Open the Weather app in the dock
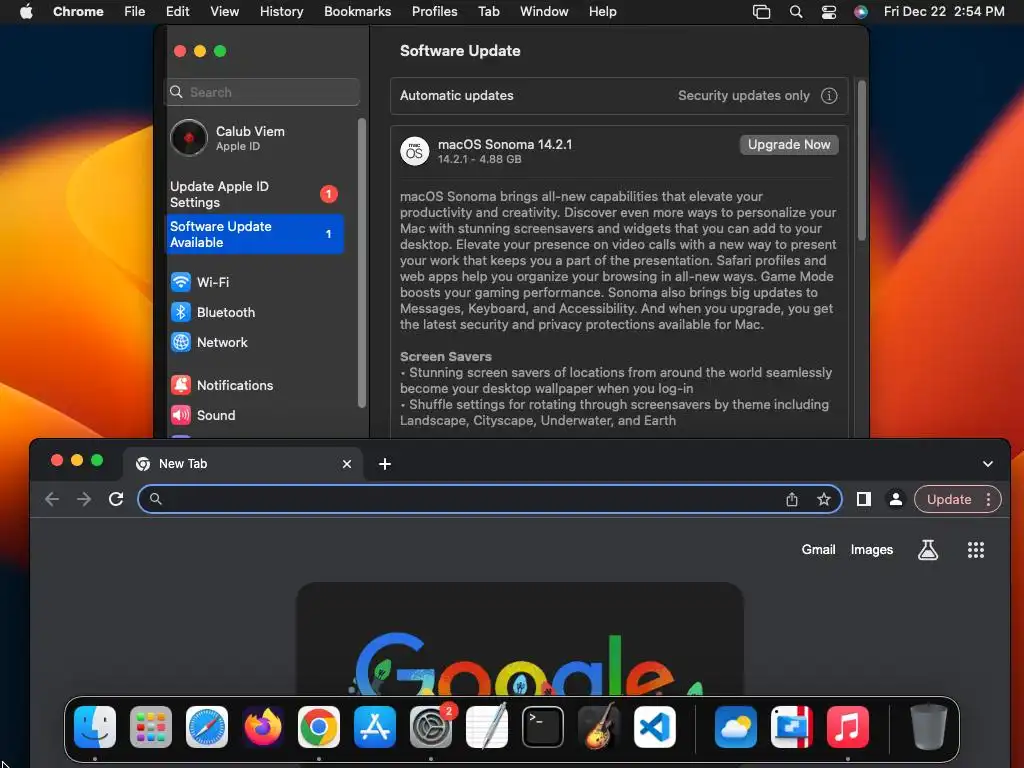Image resolution: width=1024 pixels, height=768 pixels. [736, 727]
